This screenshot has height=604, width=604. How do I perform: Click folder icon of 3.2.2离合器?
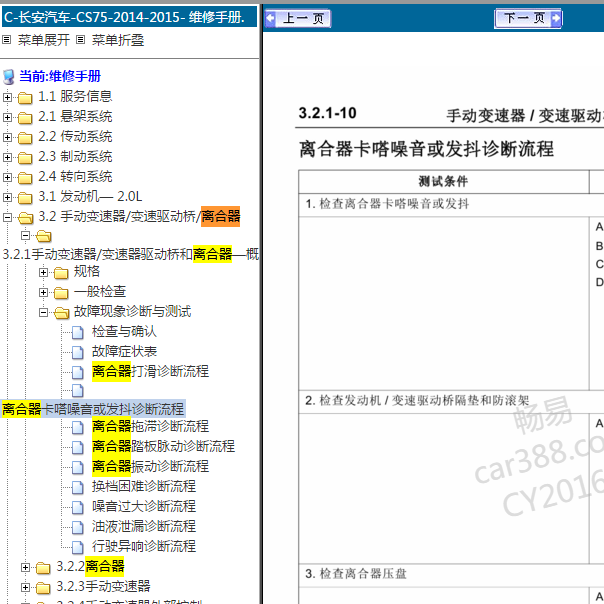(43, 568)
